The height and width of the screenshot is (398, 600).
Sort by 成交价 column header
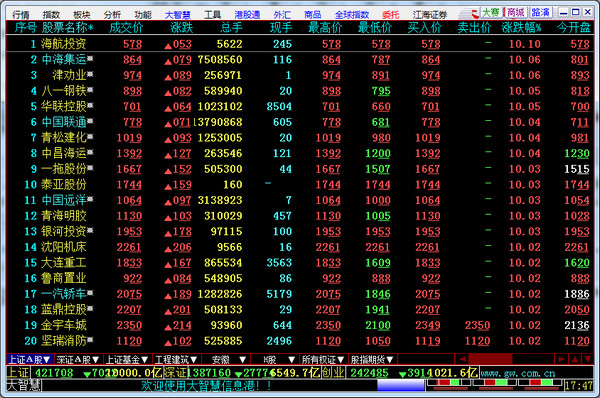[126, 28]
